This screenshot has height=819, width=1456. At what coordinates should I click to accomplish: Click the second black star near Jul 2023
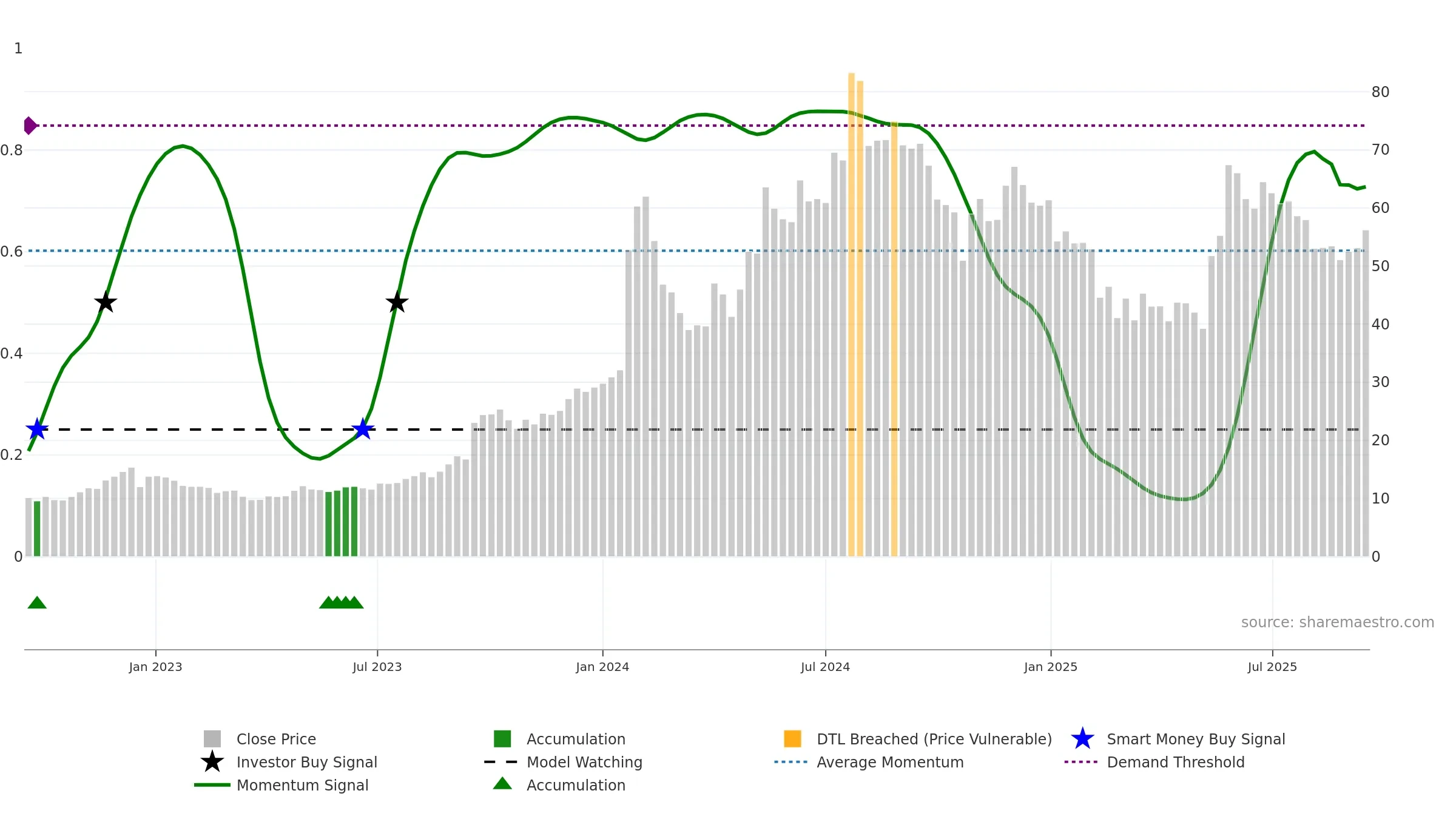(397, 302)
